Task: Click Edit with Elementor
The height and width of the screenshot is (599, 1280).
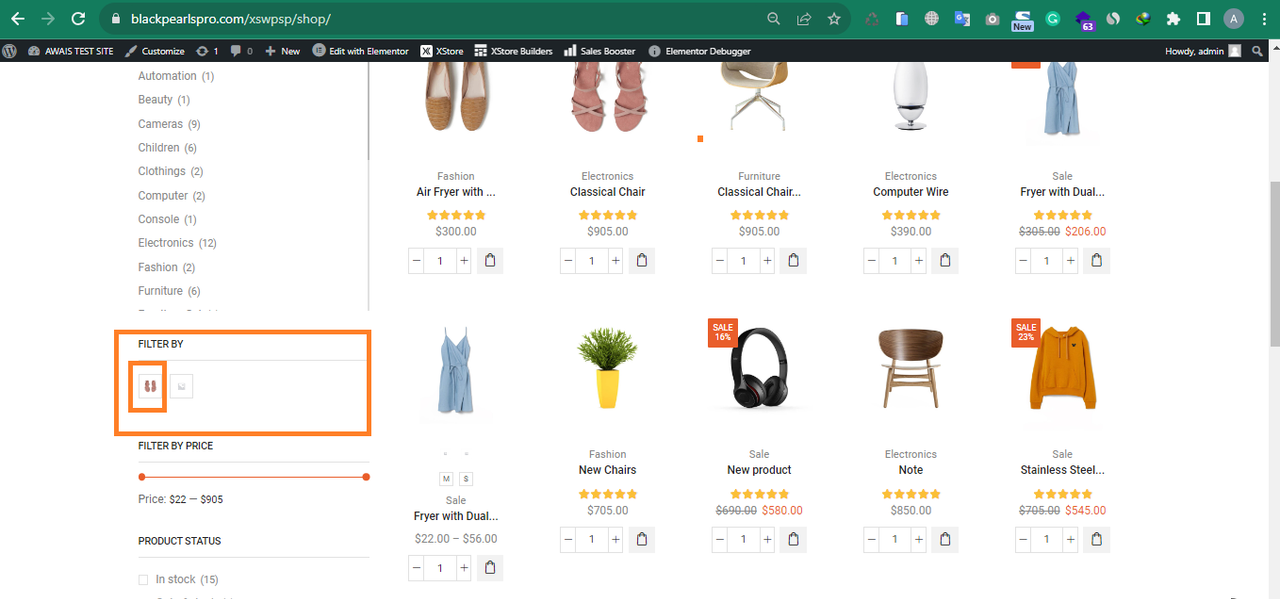Action: pos(361,51)
